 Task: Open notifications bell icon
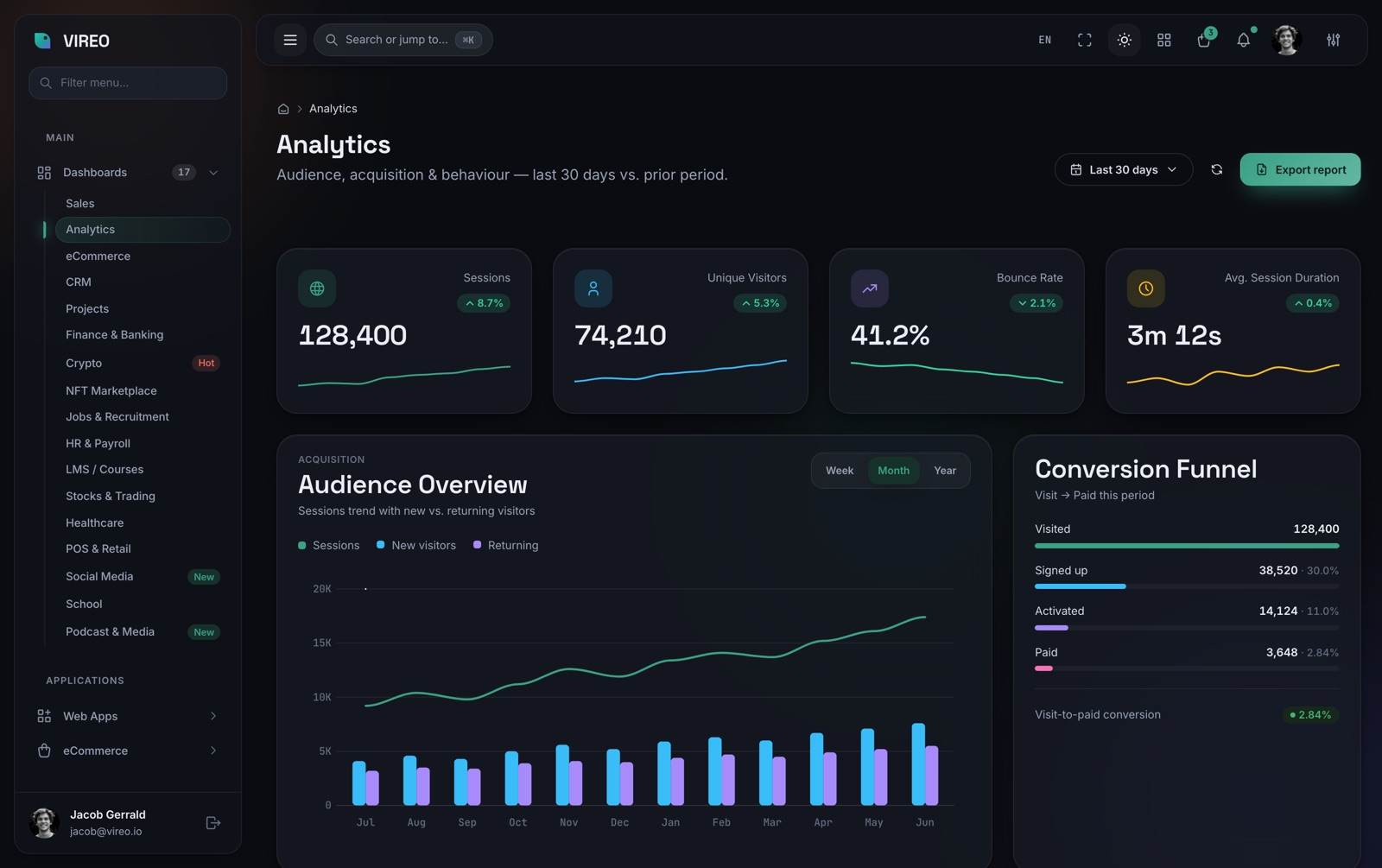click(x=1244, y=40)
